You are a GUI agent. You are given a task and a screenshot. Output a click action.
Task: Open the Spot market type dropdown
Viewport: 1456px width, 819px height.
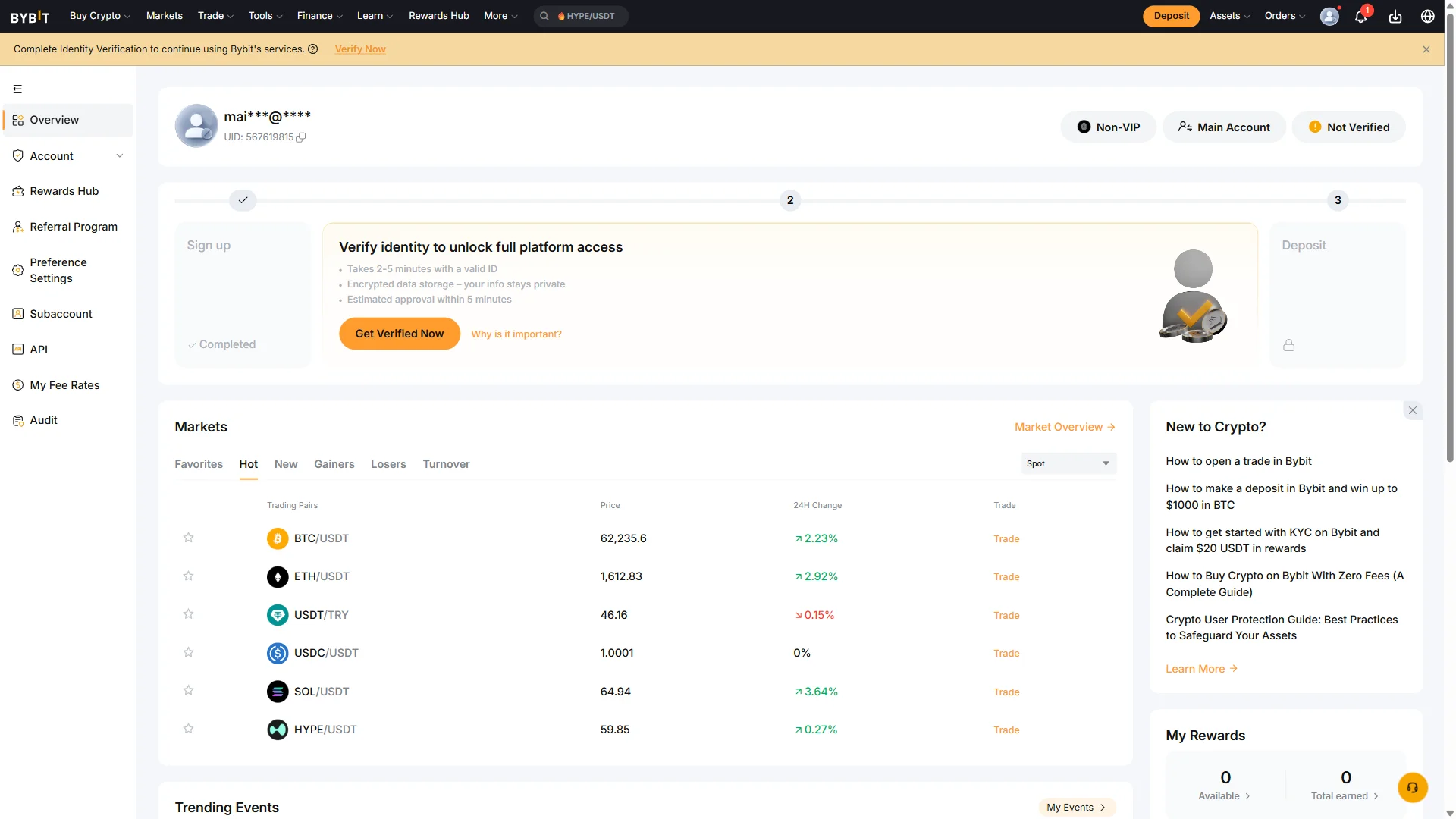(x=1068, y=463)
